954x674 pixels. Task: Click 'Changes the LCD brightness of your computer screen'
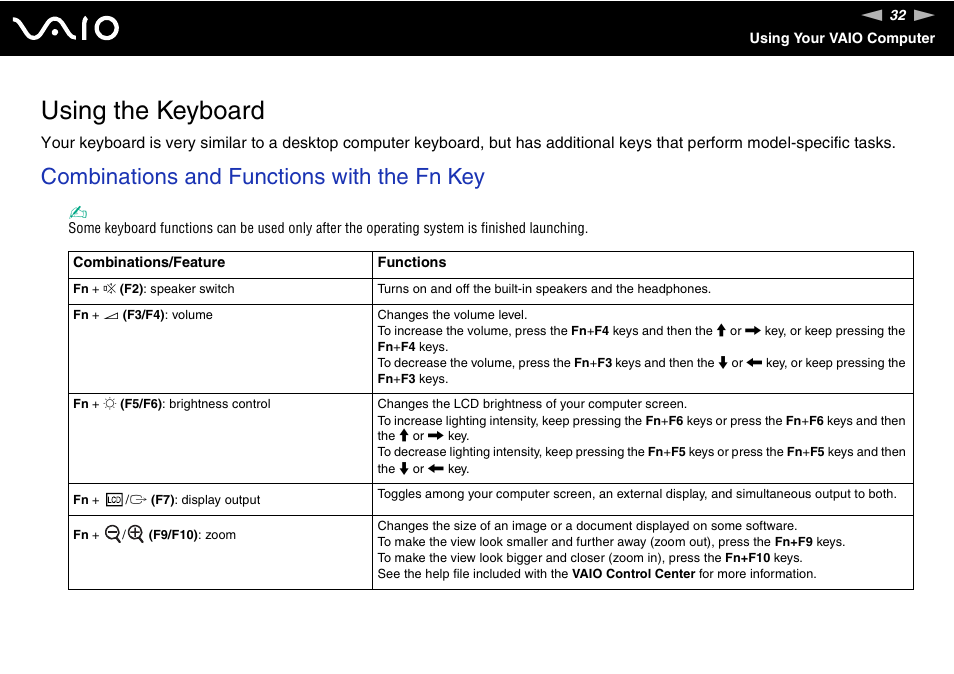coord(532,404)
